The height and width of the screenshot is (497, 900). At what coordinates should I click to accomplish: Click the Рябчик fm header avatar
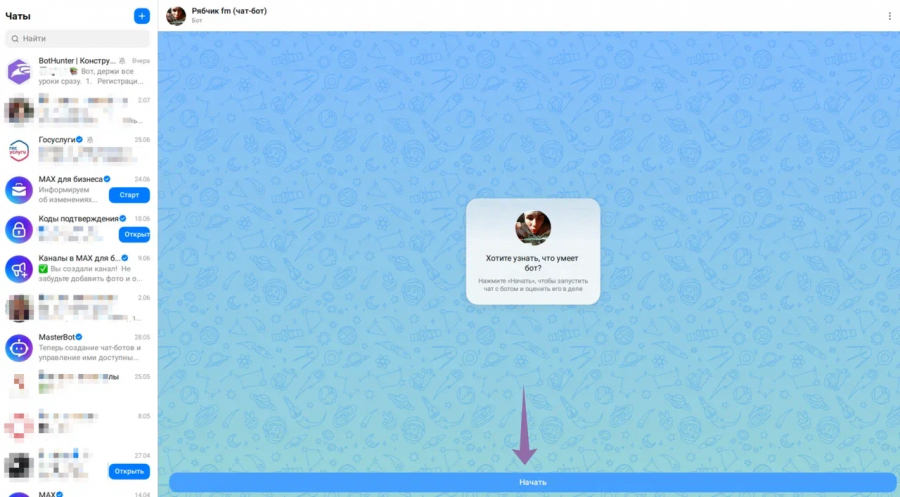click(176, 16)
